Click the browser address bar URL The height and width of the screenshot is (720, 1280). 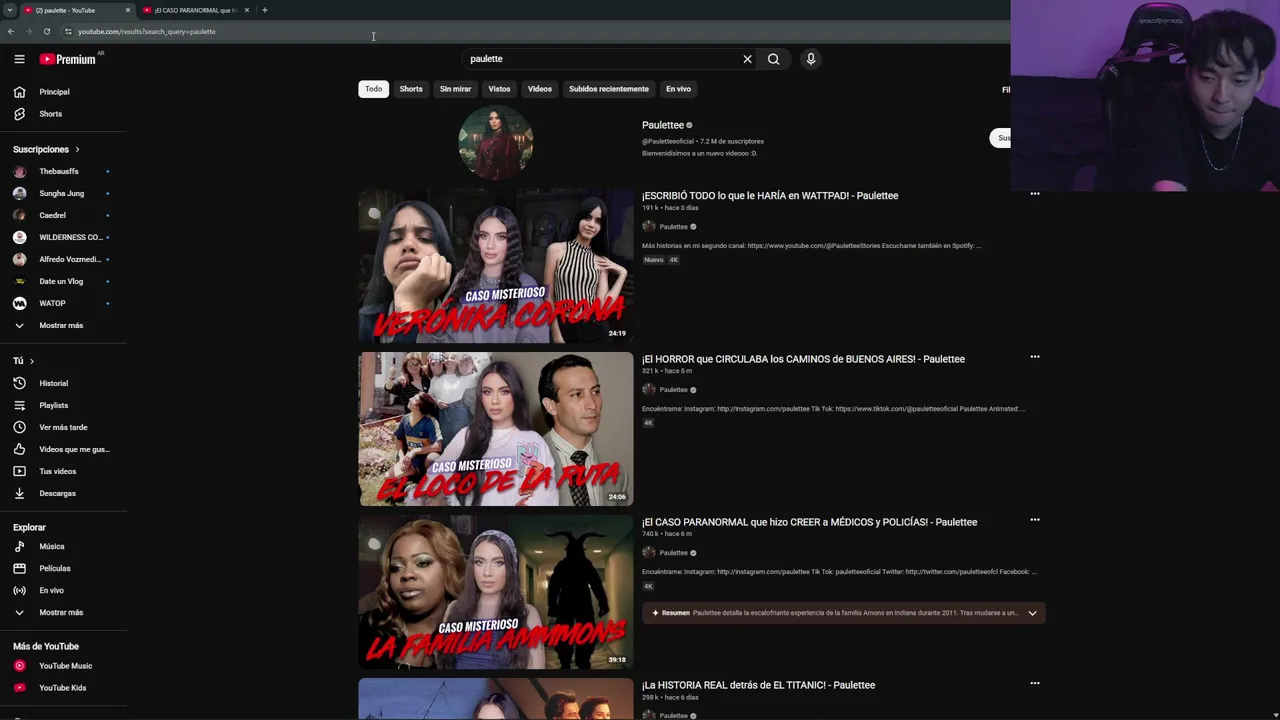(x=147, y=31)
